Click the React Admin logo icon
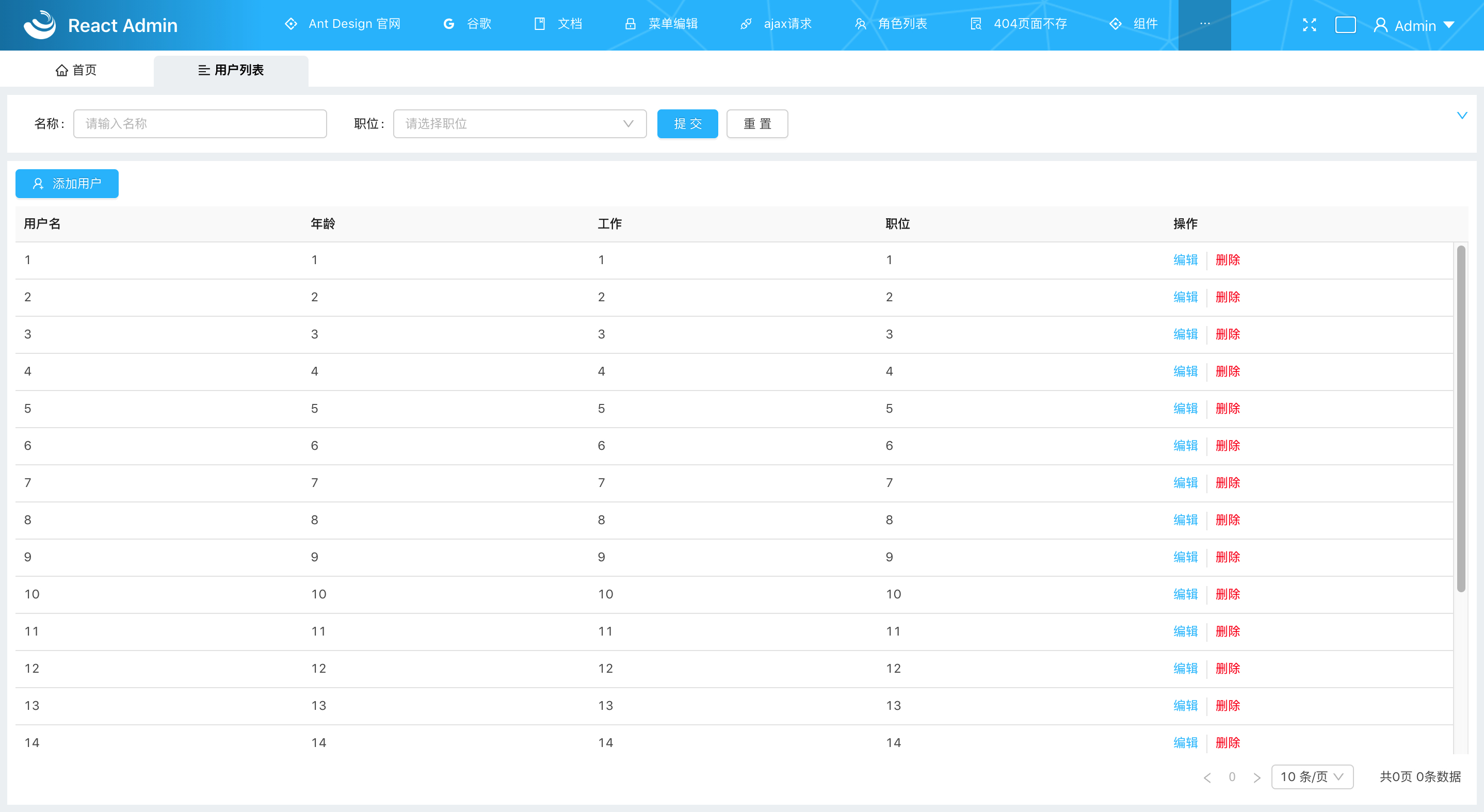Viewport: 1484px width, 812px height. tap(39, 25)
